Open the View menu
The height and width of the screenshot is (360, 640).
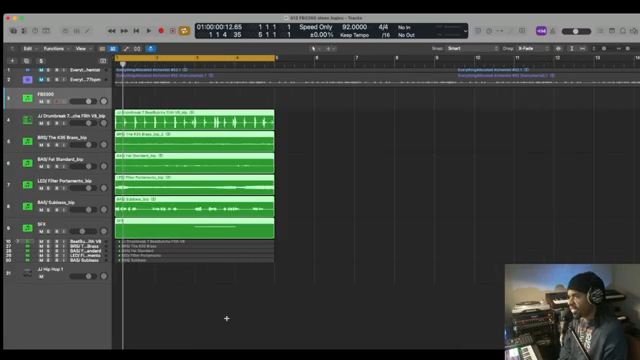point(83,49)
